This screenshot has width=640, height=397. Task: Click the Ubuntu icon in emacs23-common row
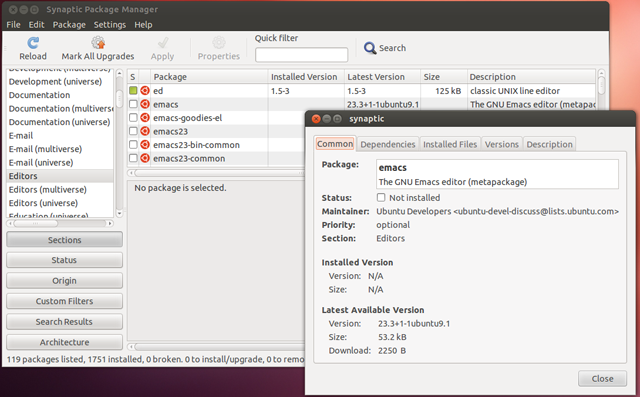pos(145,158)
